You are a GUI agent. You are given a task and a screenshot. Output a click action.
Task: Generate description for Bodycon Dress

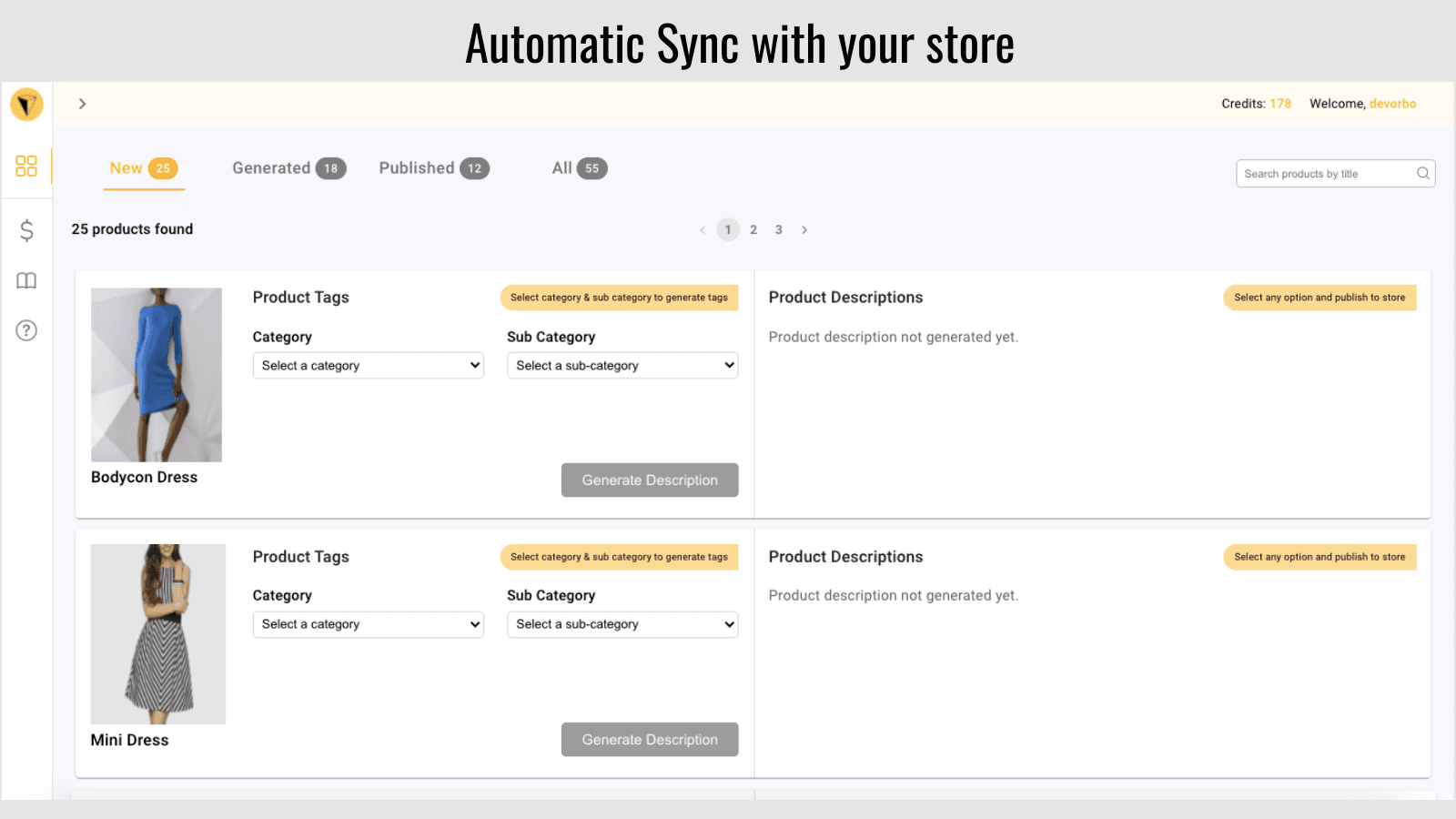pos(649,480)
